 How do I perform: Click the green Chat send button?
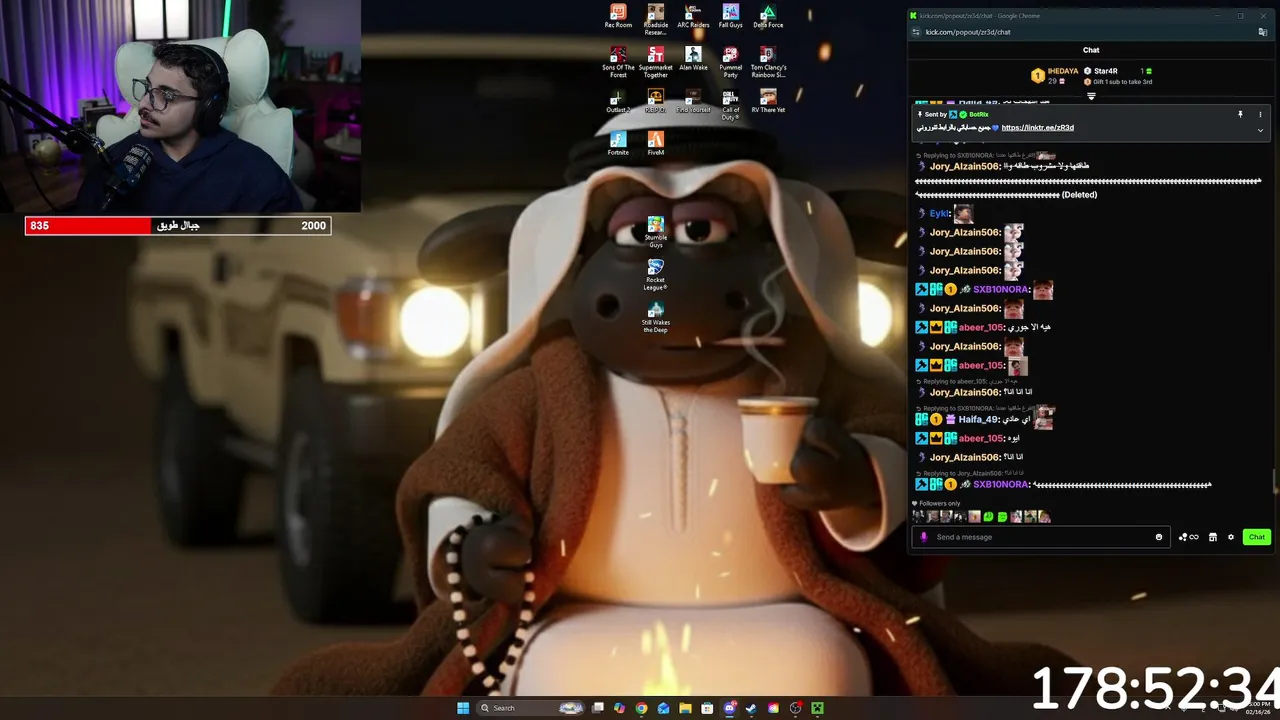pos(1257,537)
